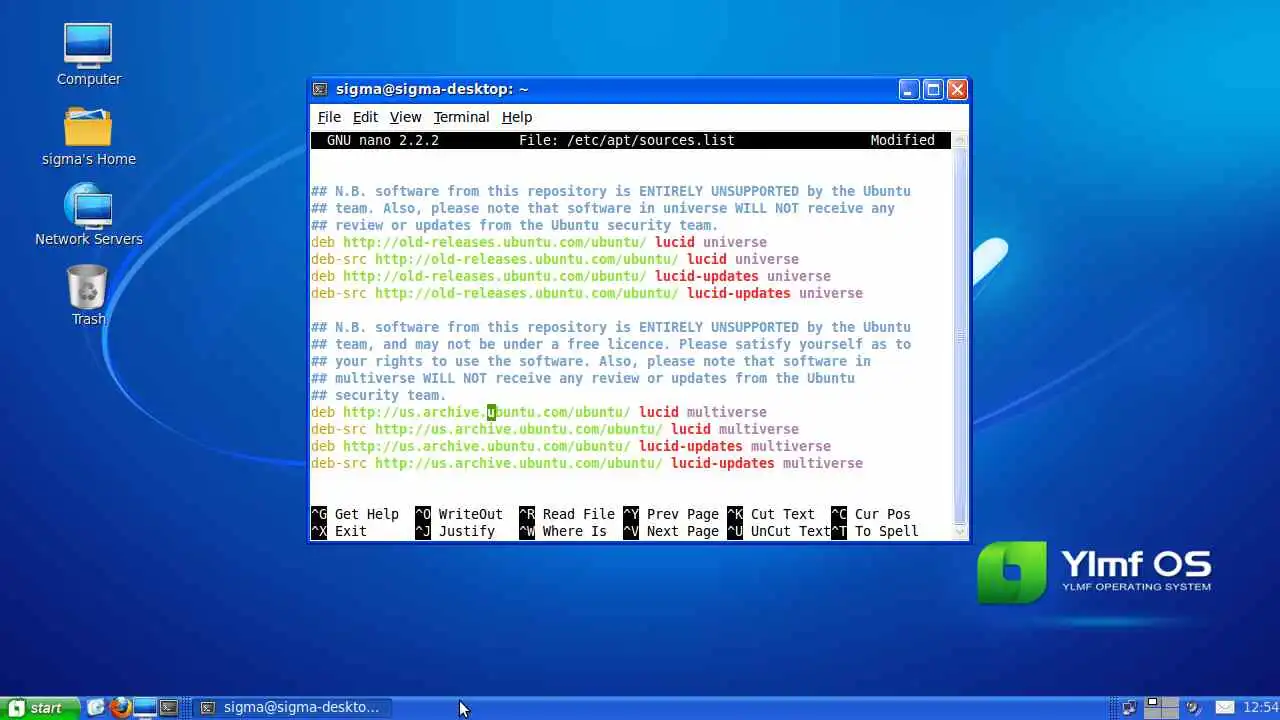1280x720 pixels.
Task: Launch terminal from the quick launch icon
Action: pos(169,708)
